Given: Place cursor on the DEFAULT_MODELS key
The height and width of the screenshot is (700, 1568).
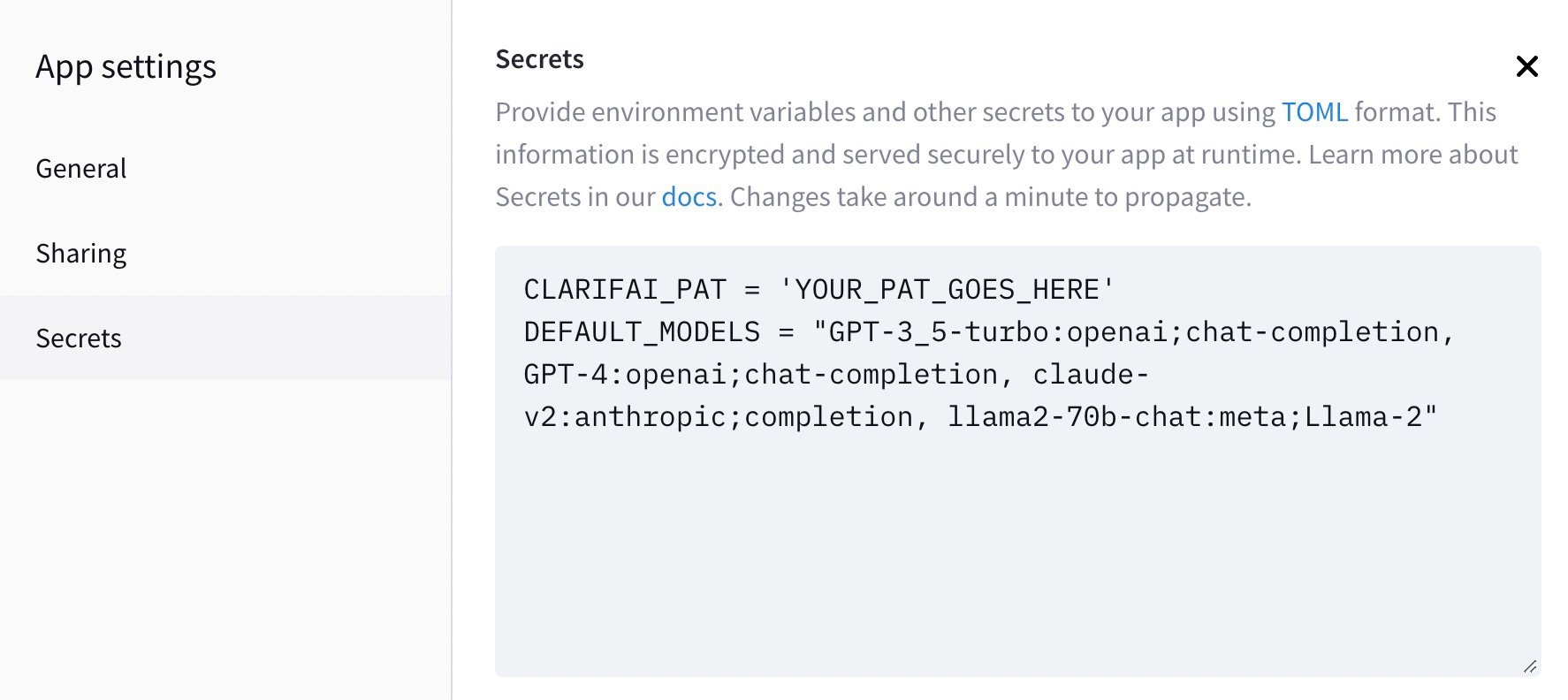Looking at the screenshot, I should coord(642,332).
